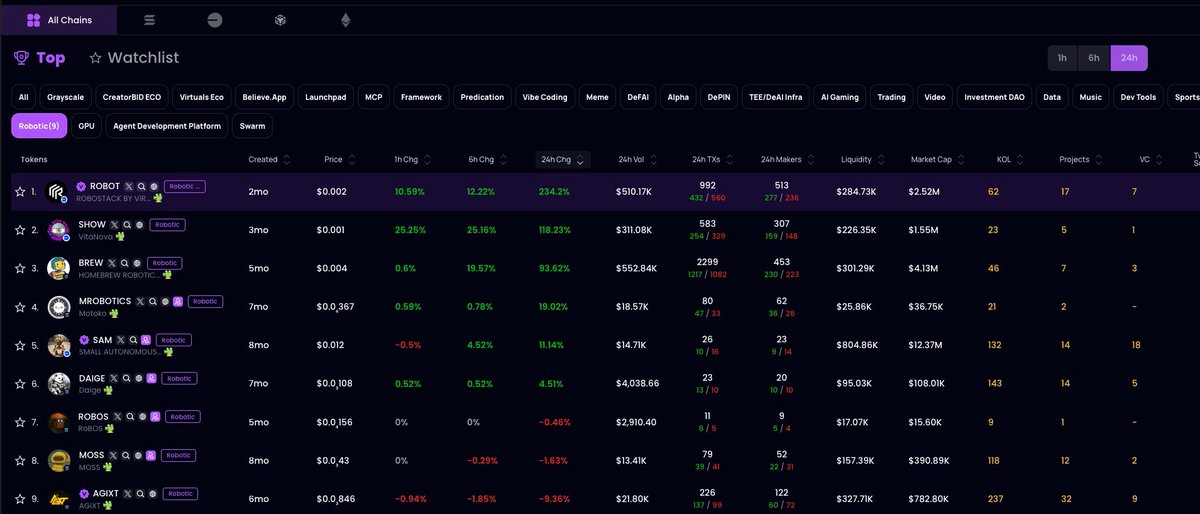Switch to the All Chains tab
The image size is (1200, 514).
coord(58,20)
